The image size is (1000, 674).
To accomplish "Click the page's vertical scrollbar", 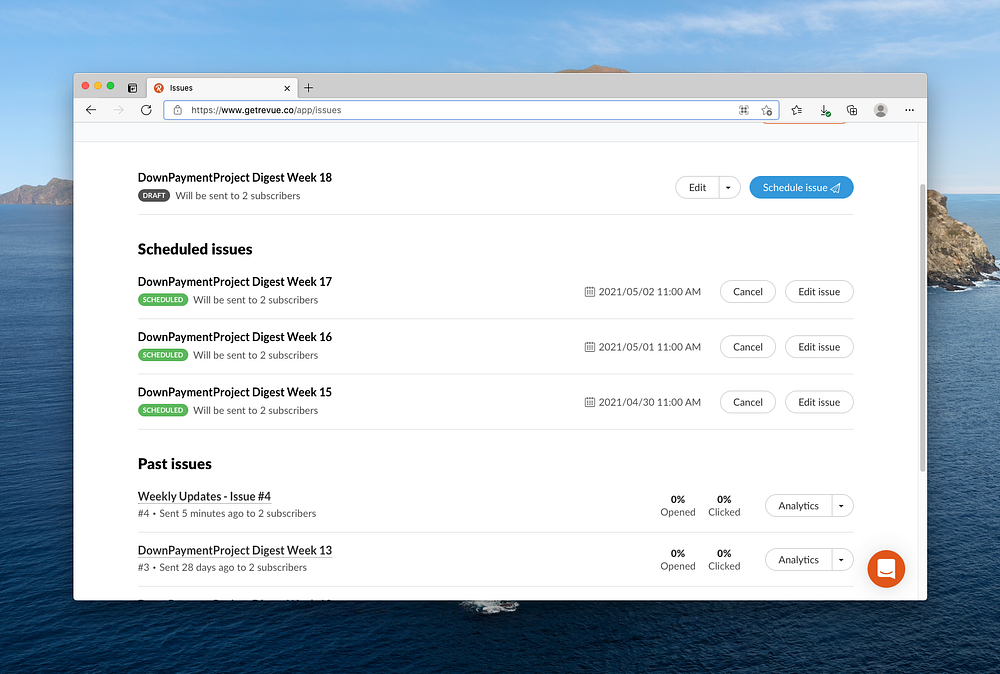I will [x=922, y=328].
